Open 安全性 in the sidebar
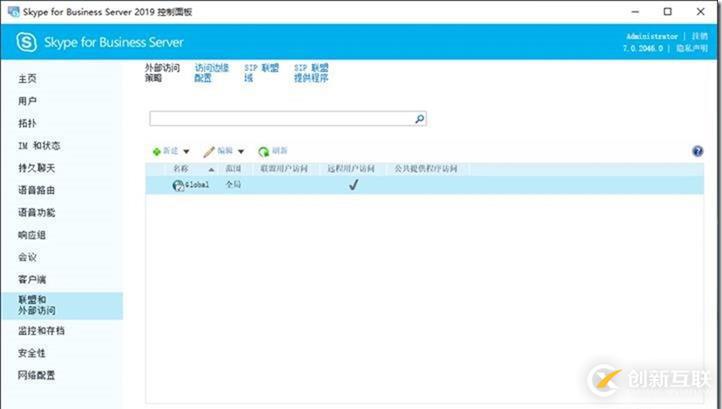Screen dimensions: 722x409 tap(32, 353)
